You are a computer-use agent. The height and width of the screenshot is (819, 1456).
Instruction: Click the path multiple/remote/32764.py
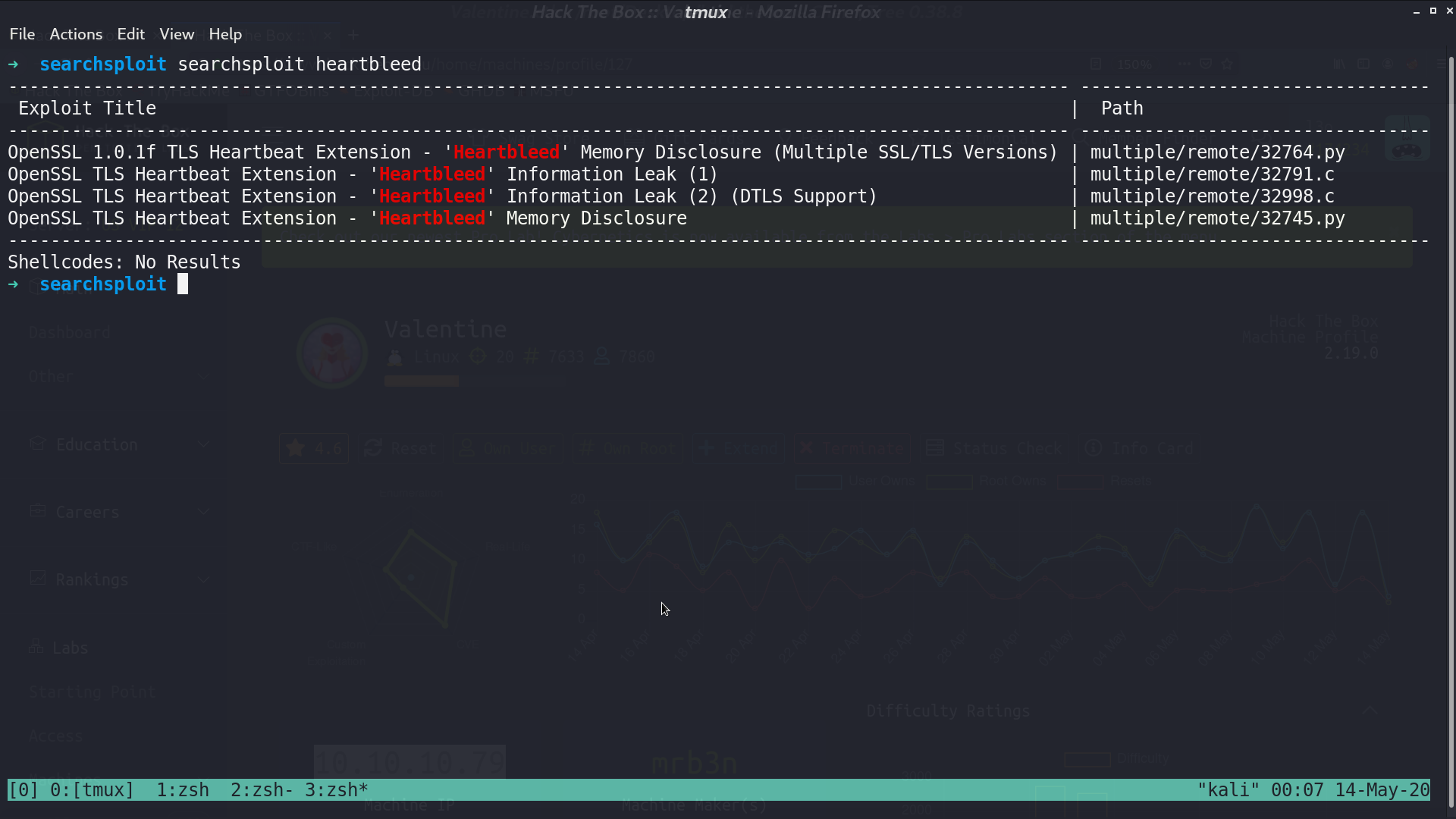[1217, 152]
